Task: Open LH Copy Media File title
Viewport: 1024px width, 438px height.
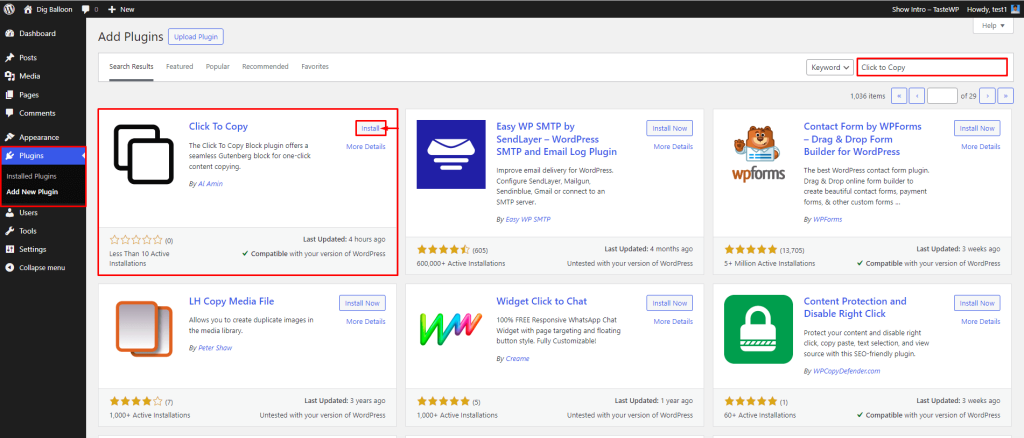Action: pyautogui.click(x=231, y=302)
